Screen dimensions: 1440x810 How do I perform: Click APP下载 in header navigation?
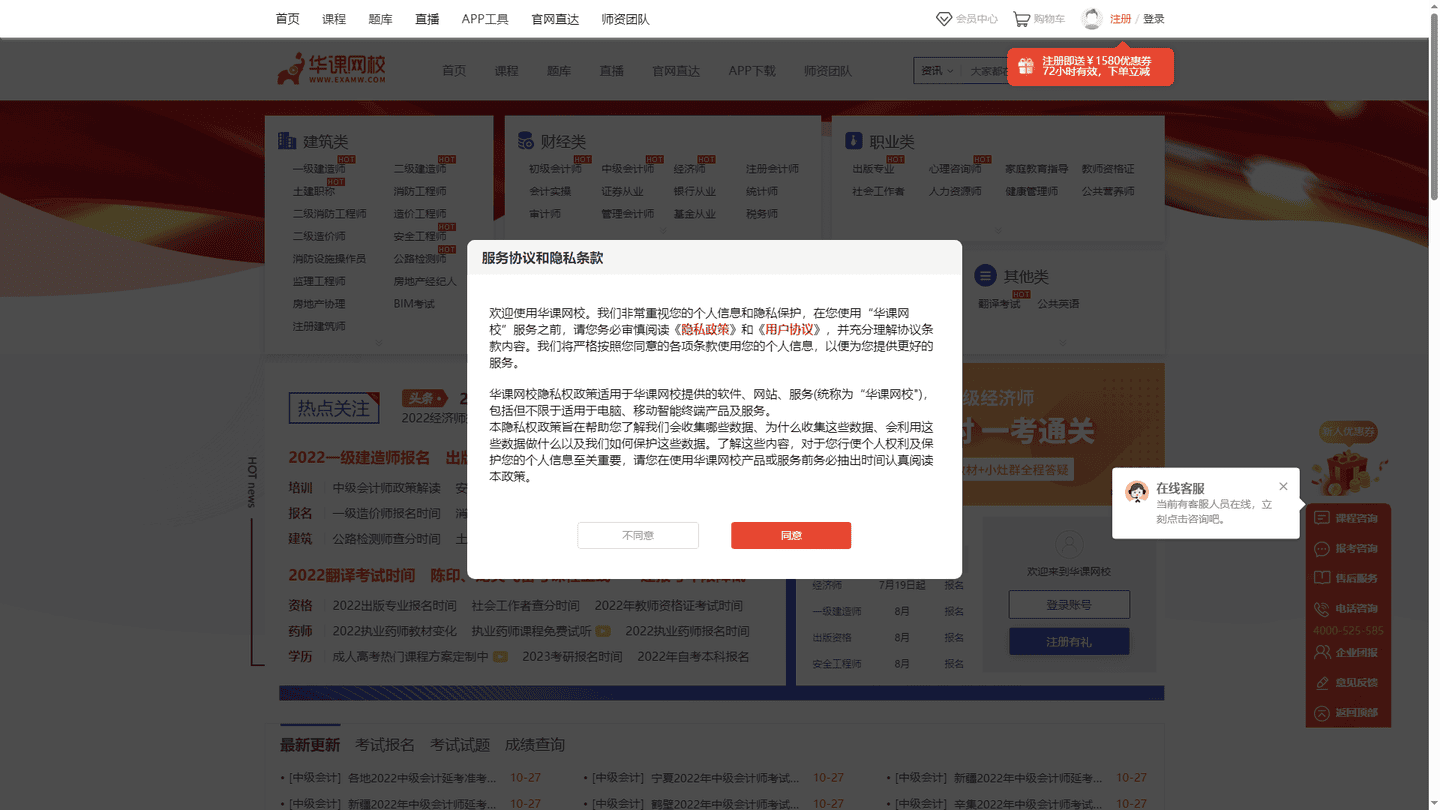click(752, 71)
